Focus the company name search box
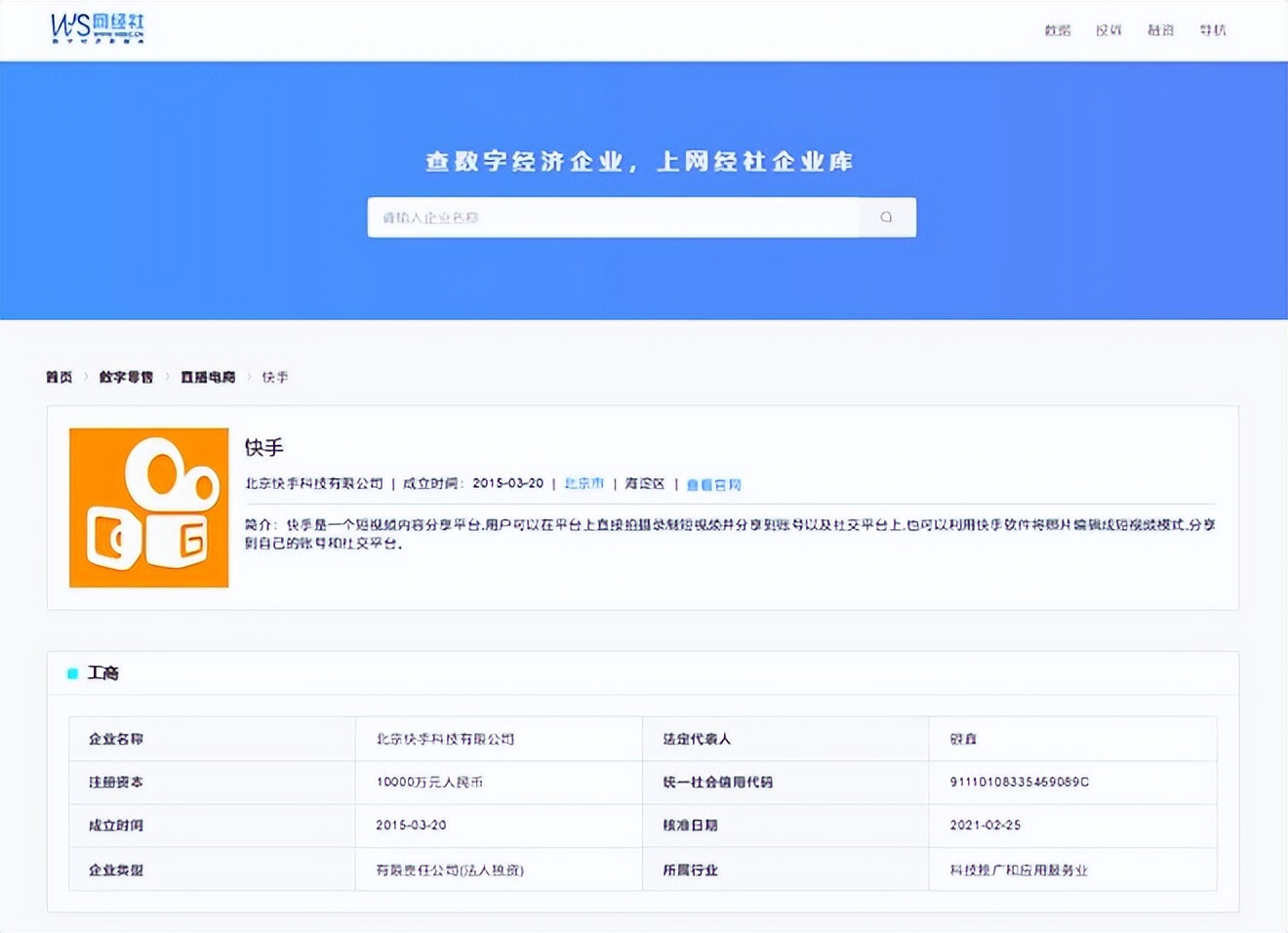 pyautogui.click(x=615, y=218)
